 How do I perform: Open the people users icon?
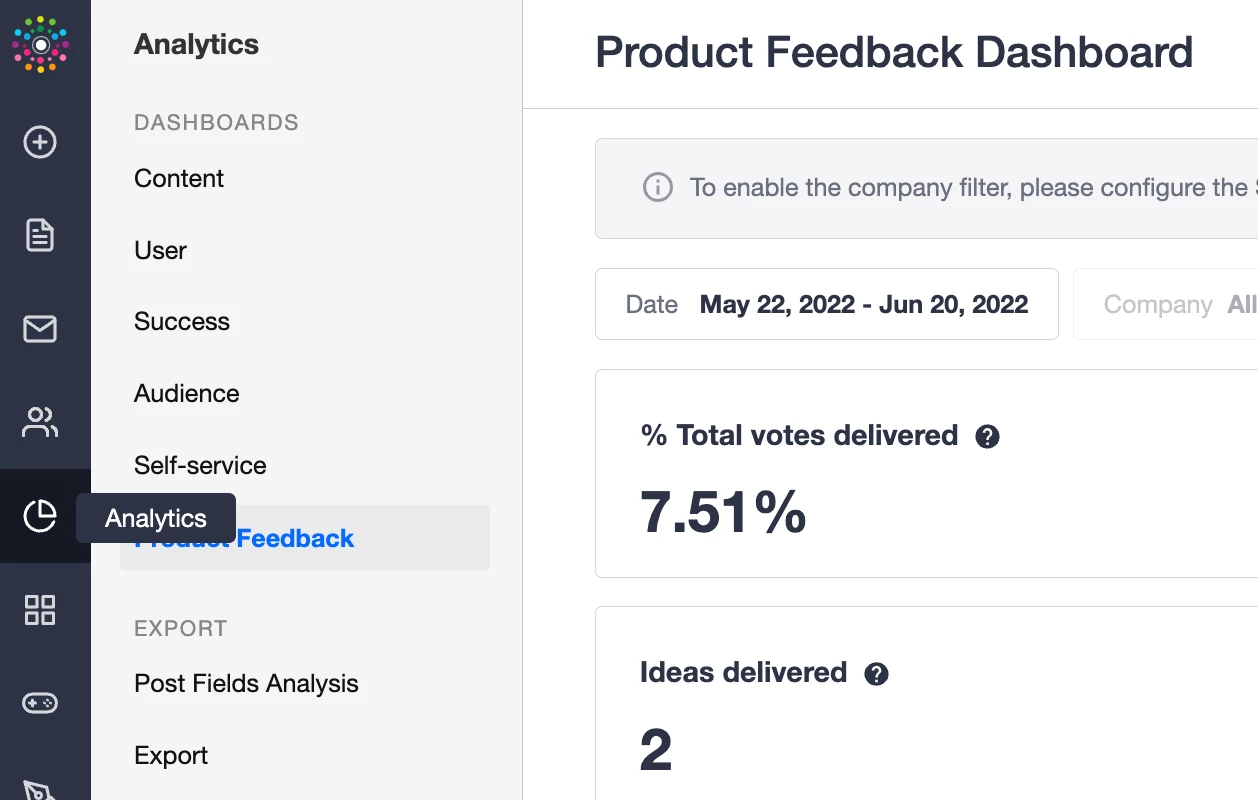click(40, 422)
